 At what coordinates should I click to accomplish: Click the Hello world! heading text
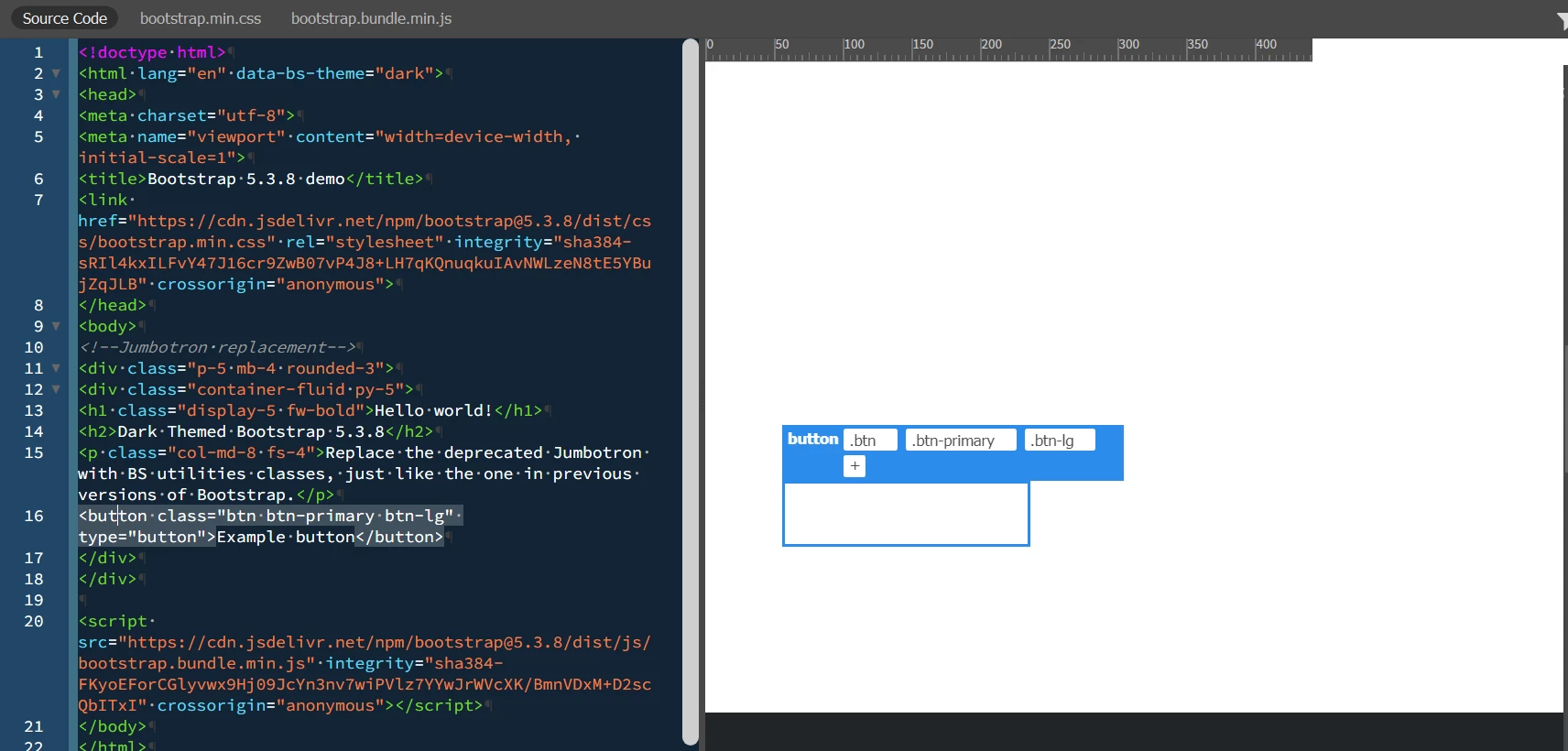[434, 410]
